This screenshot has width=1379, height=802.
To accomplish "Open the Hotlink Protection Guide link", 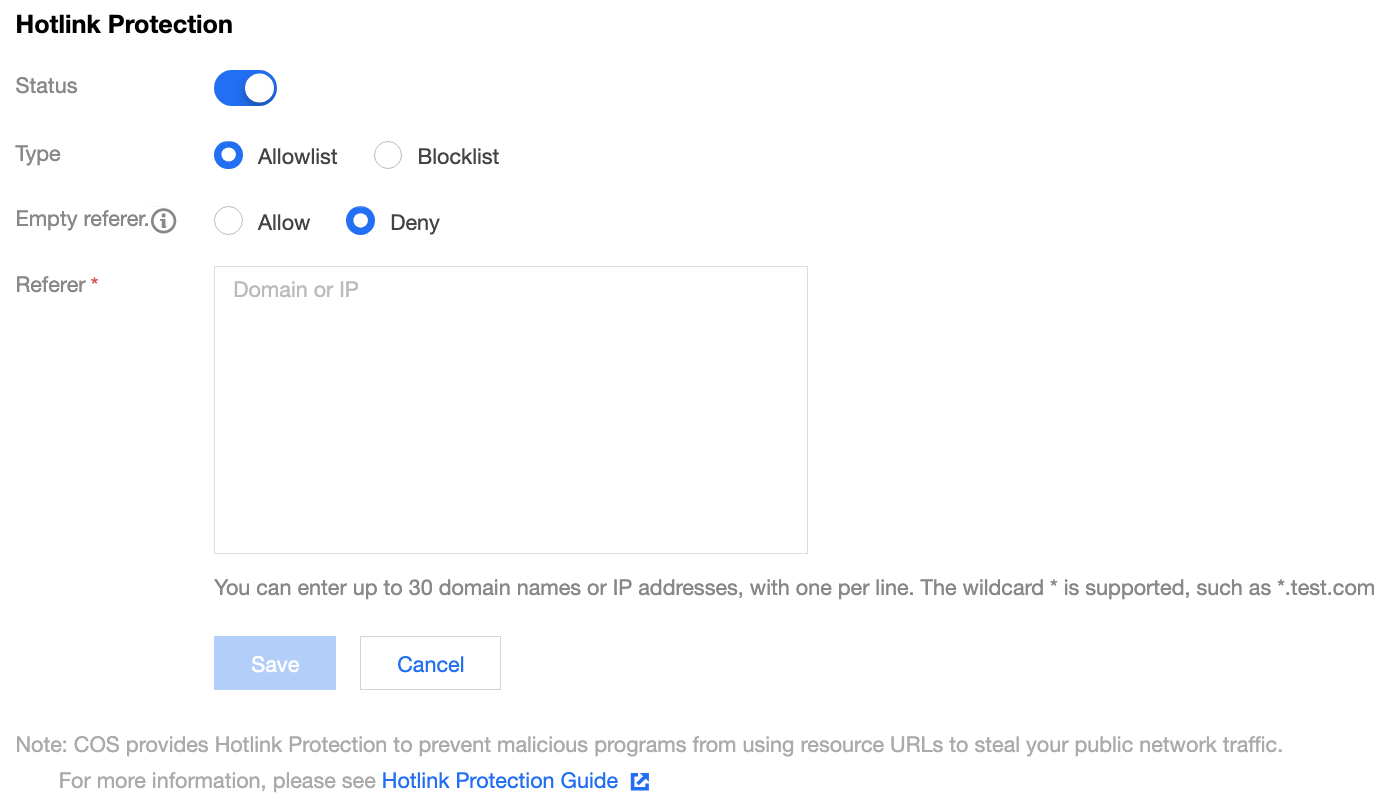I will 500,781.
